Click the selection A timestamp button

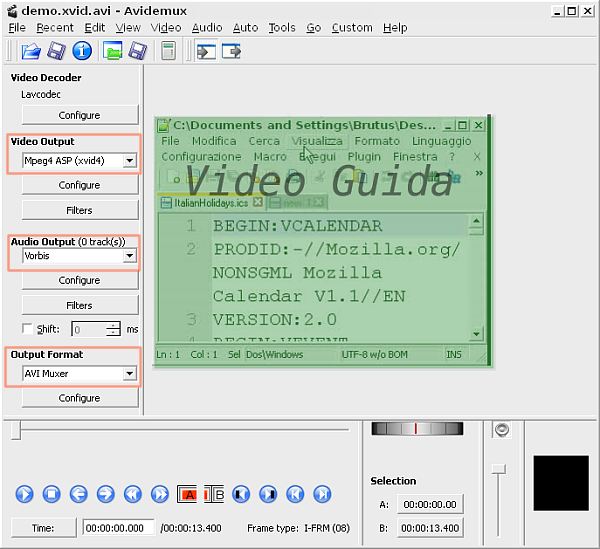pos(428,505)
